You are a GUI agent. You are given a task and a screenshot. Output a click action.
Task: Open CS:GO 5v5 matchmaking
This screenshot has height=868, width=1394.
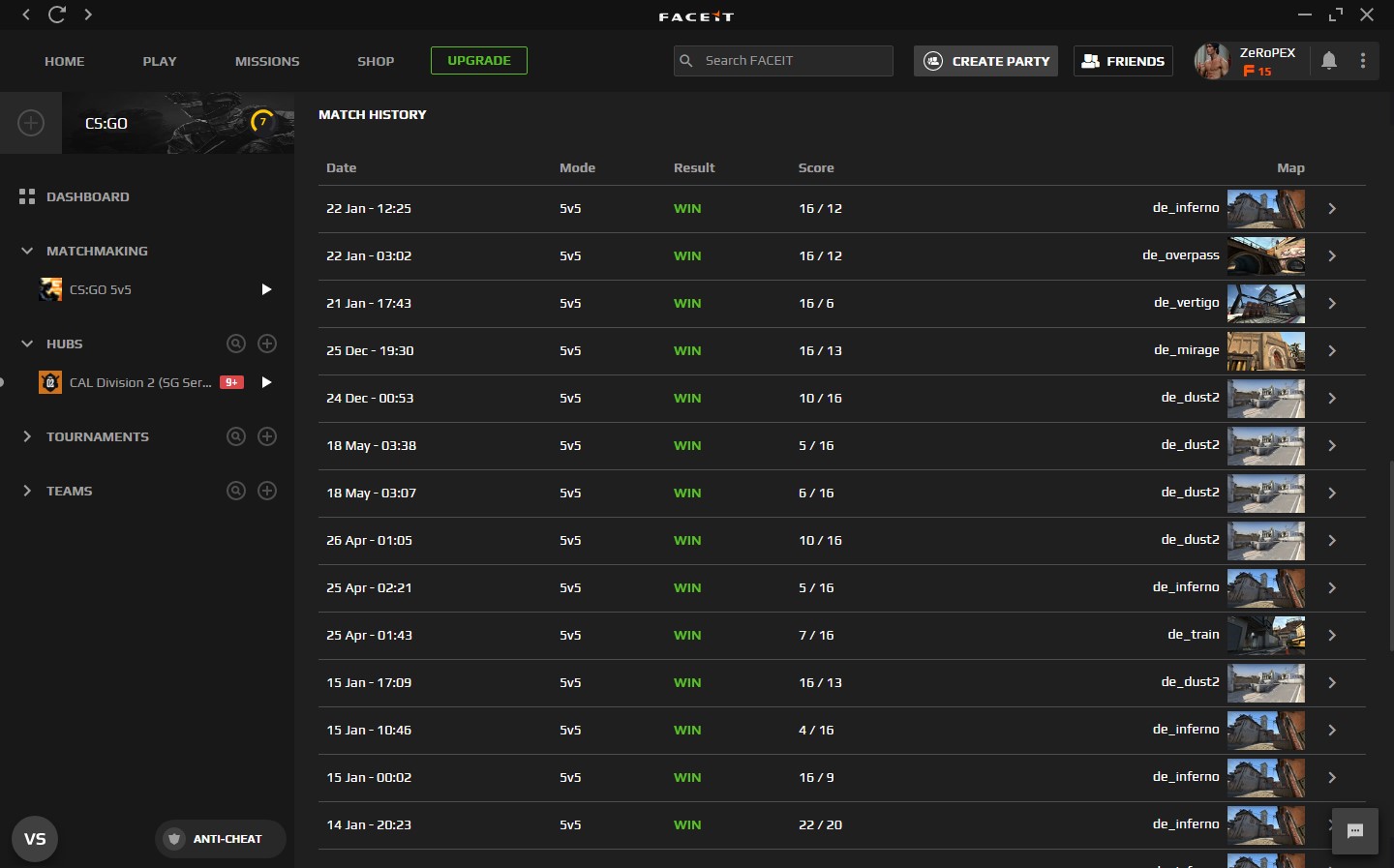(x=101, y=289)
